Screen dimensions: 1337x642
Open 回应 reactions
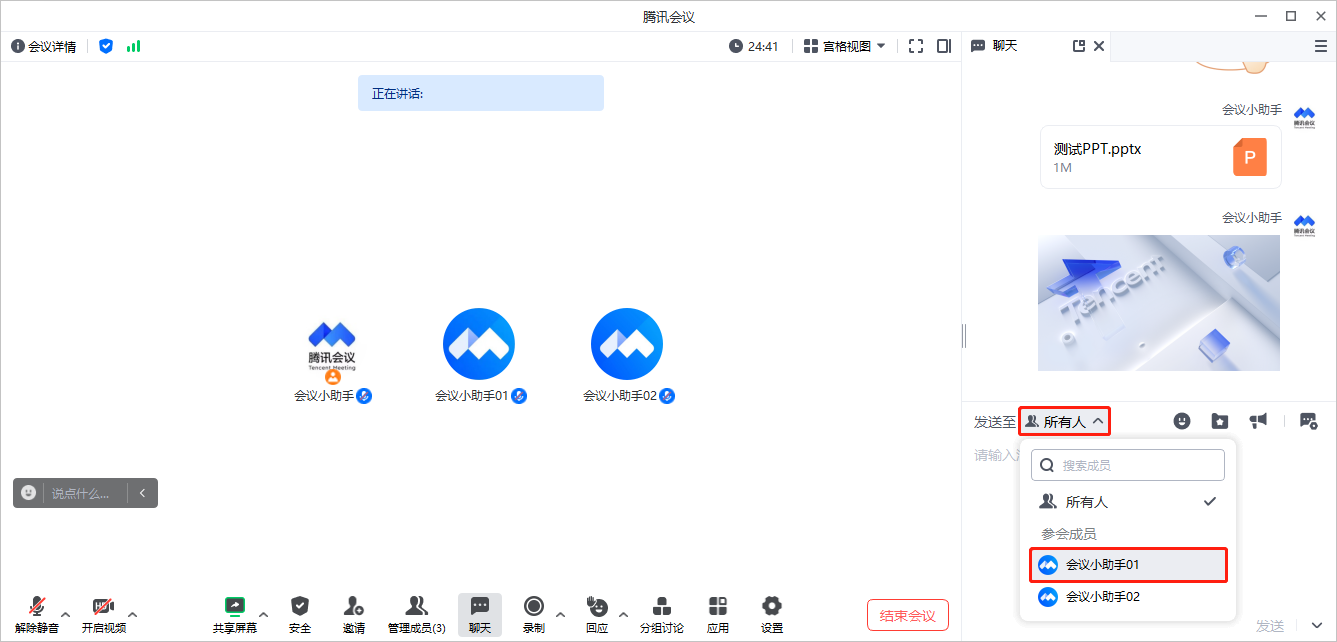[x=597, y=615]
